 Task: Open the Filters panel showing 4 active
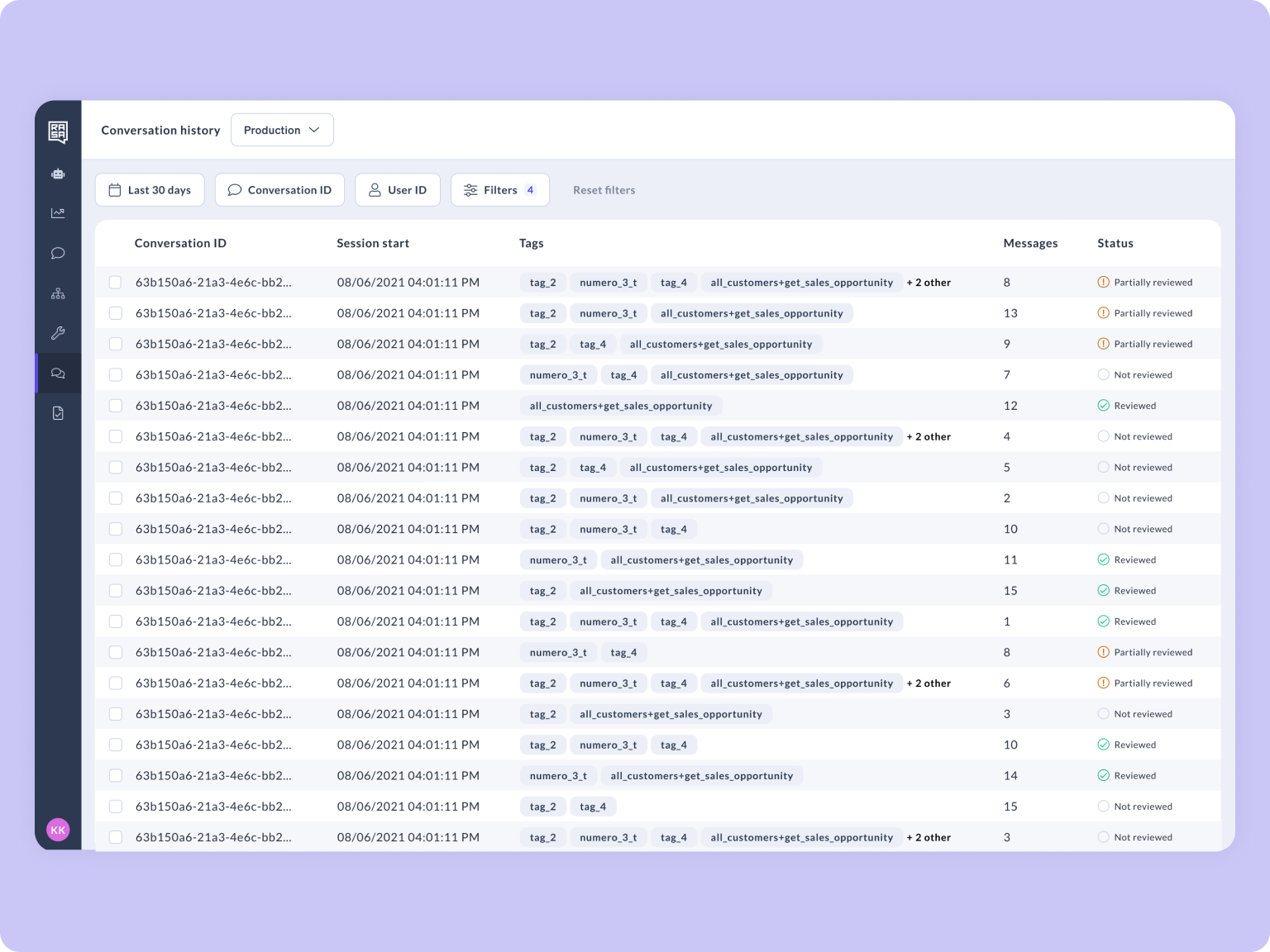tap(499, 190)
